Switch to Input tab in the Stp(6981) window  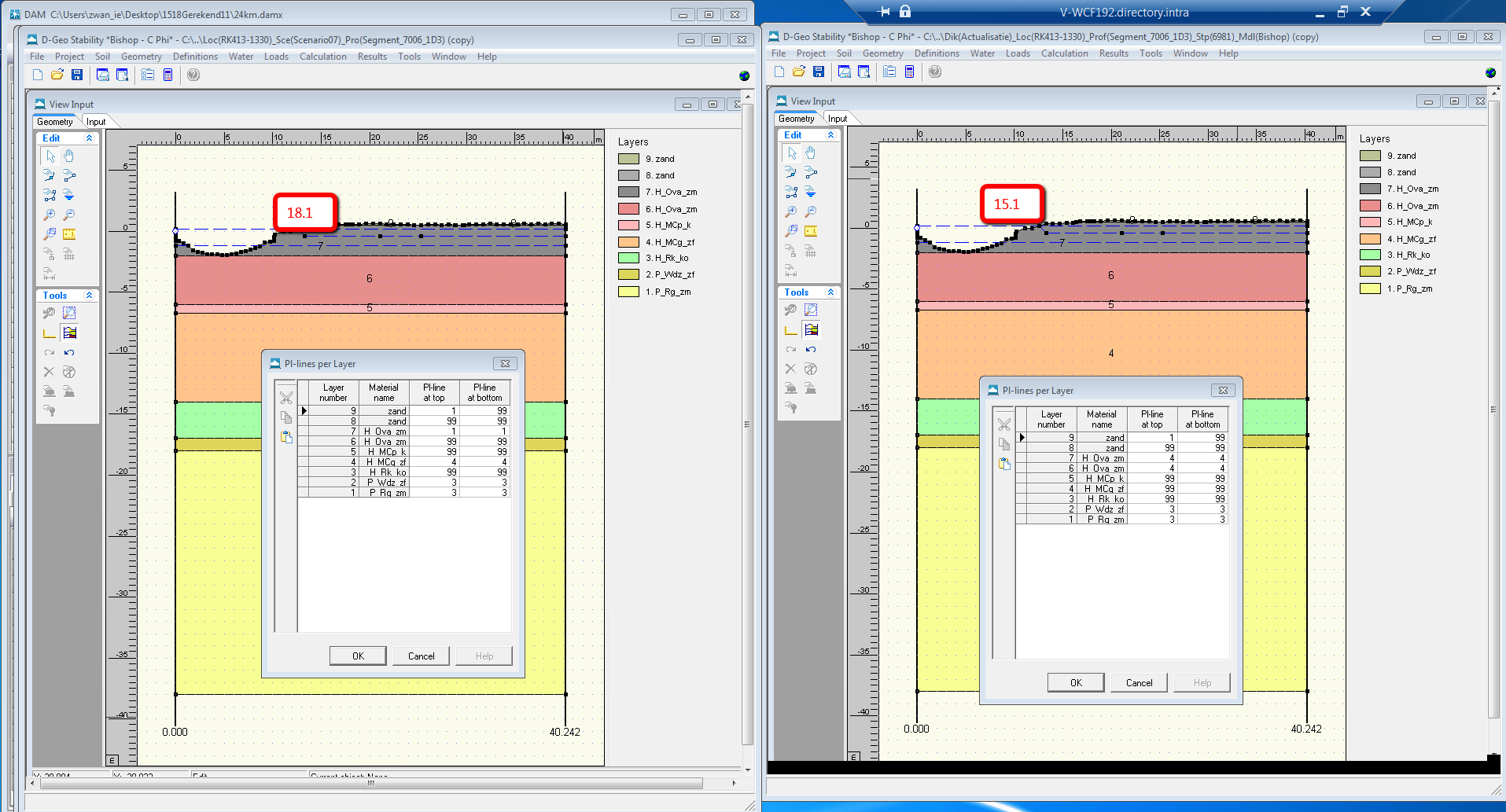[838, 119]
